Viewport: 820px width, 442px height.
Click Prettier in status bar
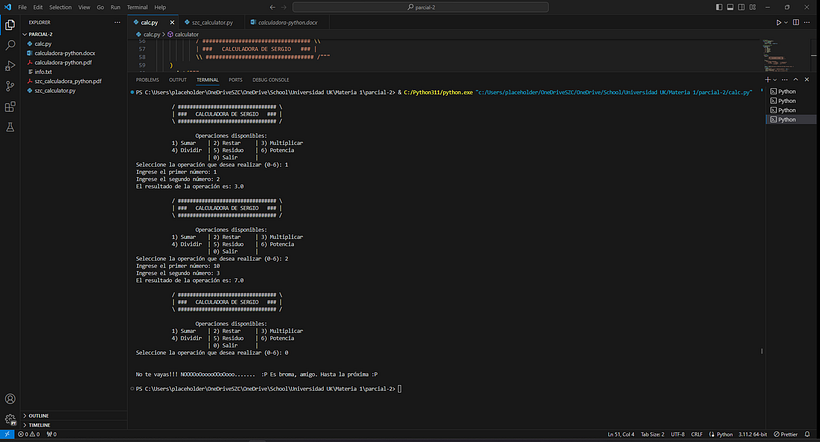[x=785, y=434]
